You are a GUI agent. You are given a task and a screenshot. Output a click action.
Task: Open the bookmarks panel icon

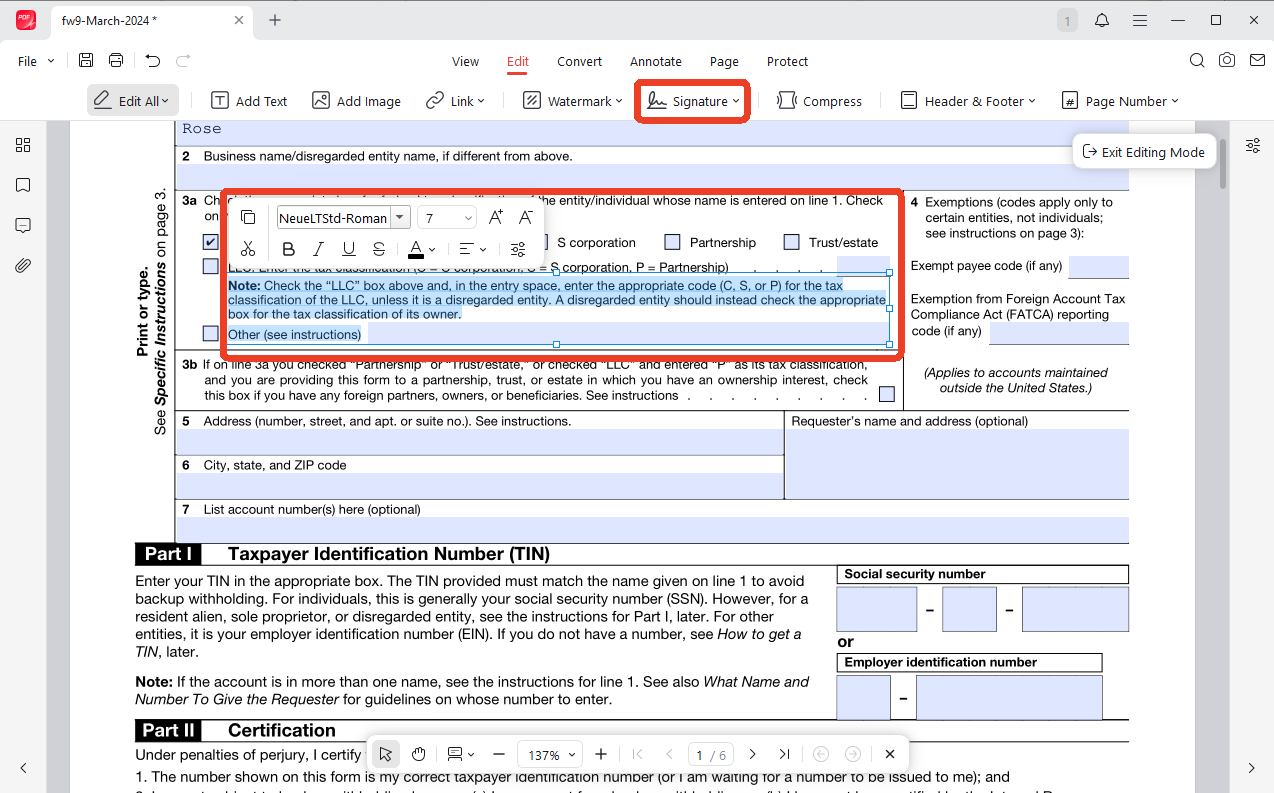tap(23, 186)
